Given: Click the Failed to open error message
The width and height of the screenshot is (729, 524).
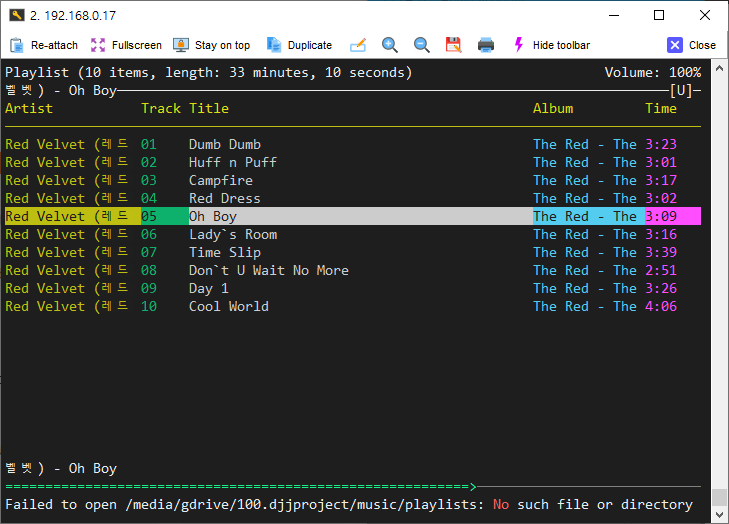Looking at the screenshot, I should coord(349,504).
